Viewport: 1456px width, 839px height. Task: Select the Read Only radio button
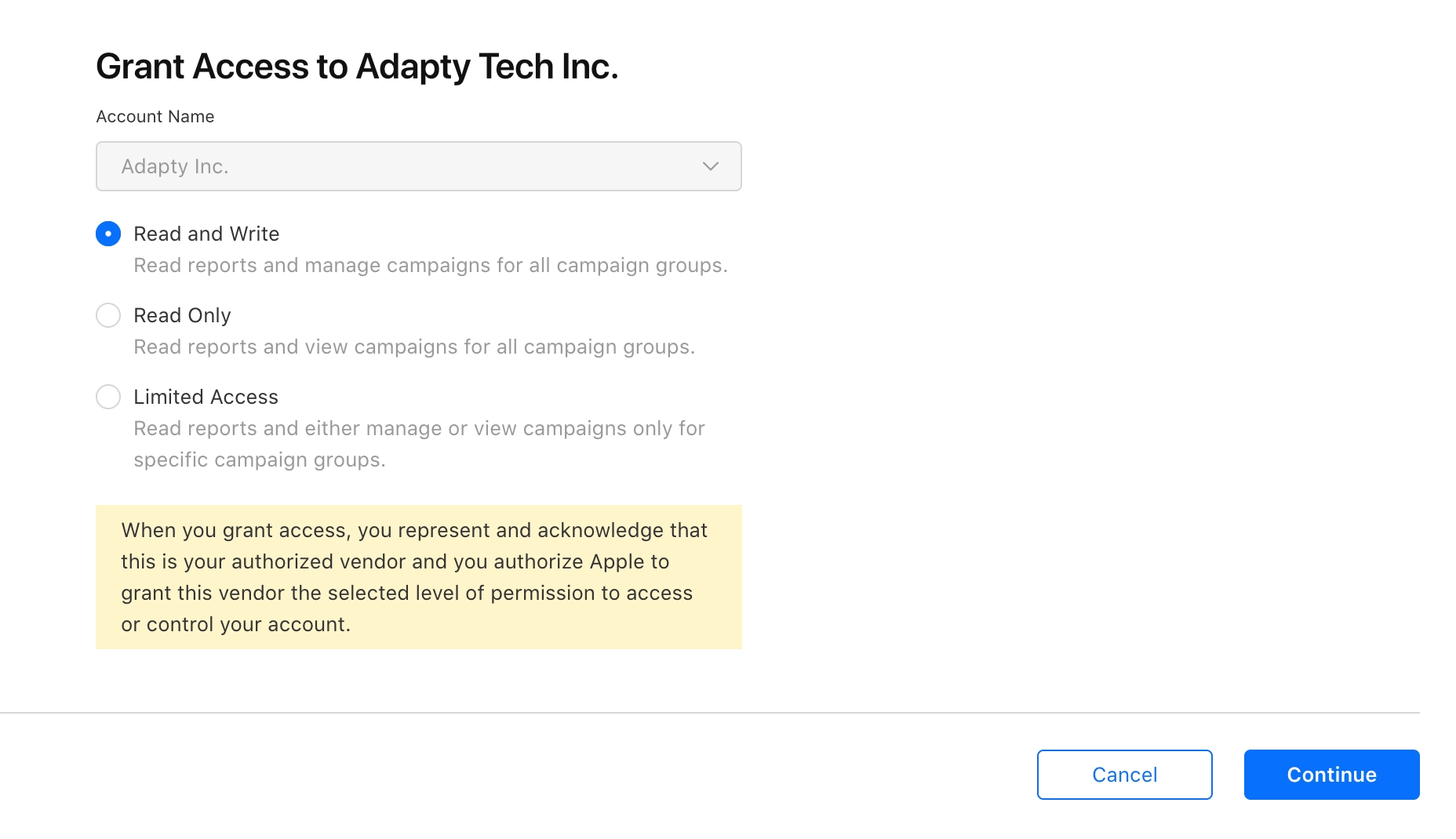[108, 315]
